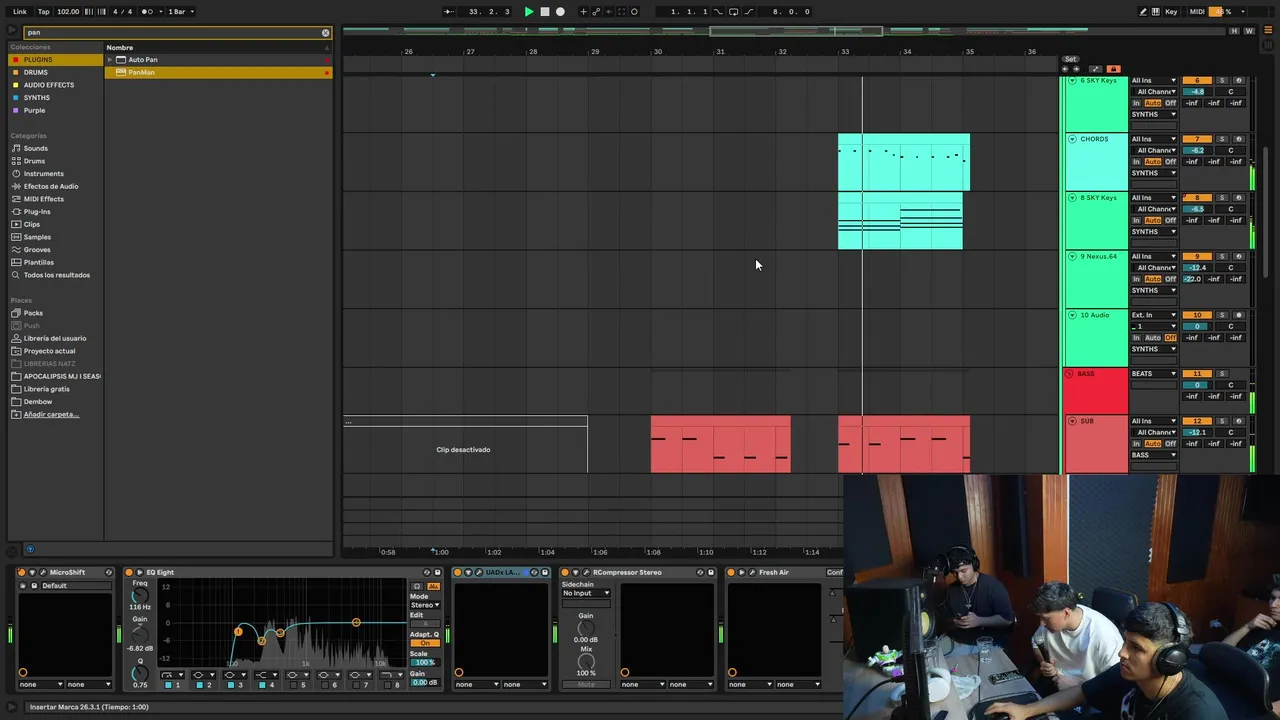Toggle MicroShift device activator

(23, 573)
